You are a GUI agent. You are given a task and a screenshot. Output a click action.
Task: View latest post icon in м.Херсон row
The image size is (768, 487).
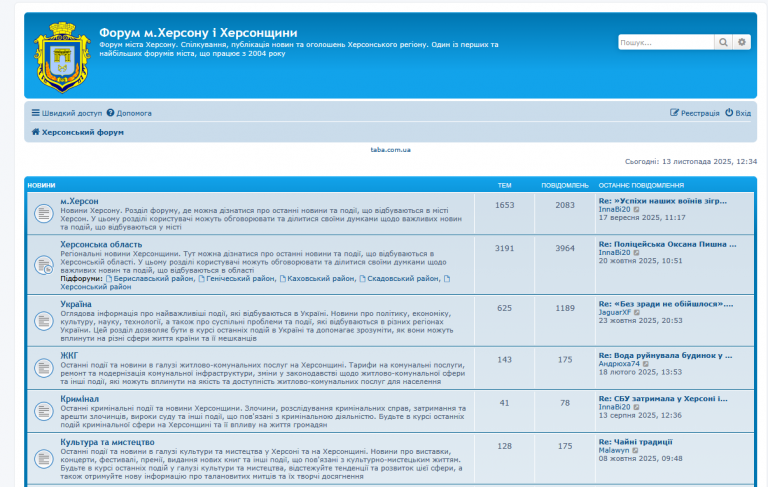coord(636,210)
